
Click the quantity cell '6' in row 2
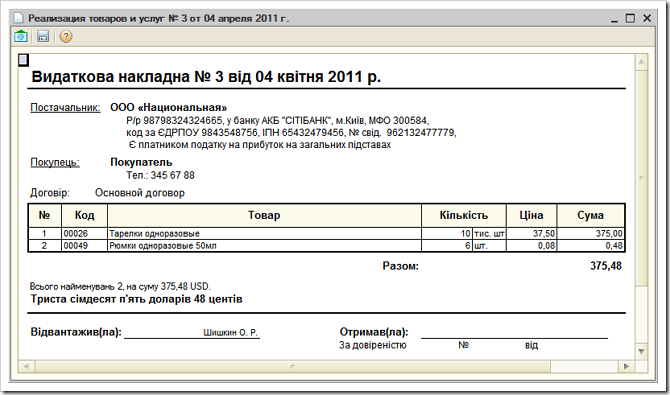447,246
